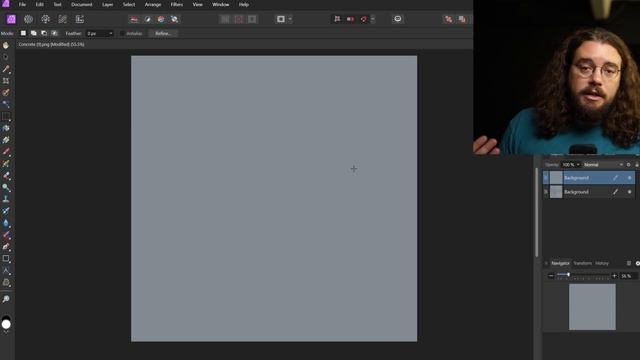
Task: Select the Flood Fill tool
Action: [6, 128]
